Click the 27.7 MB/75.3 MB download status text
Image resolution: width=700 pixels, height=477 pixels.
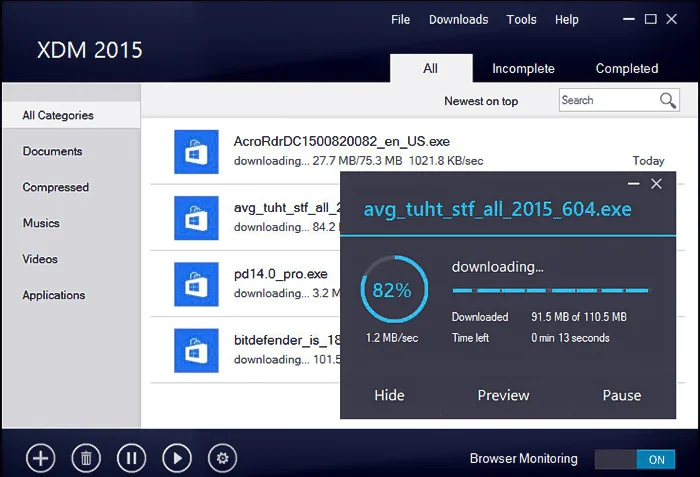click(x=357, y=161)
